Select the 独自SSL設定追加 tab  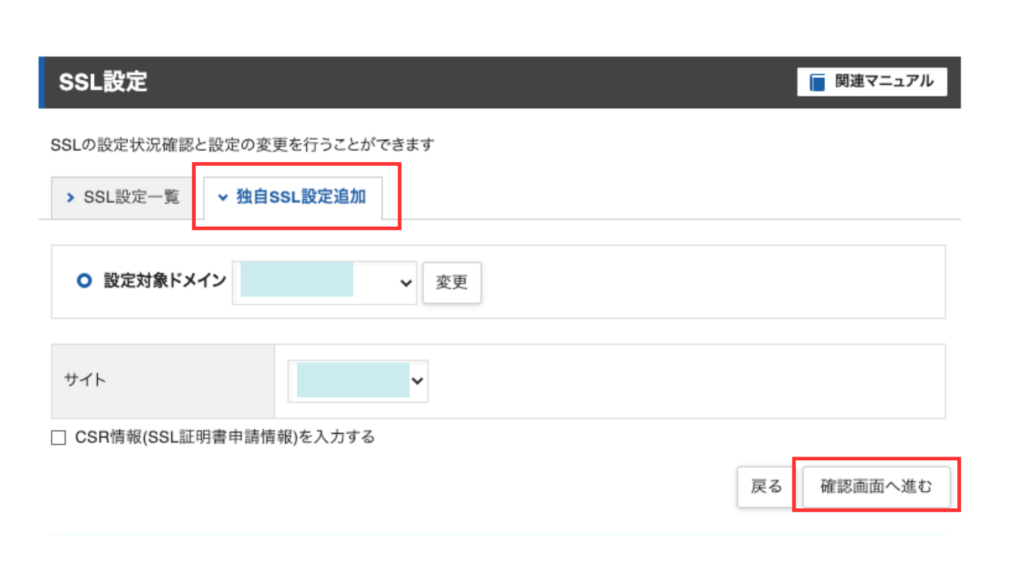[293, 197]
